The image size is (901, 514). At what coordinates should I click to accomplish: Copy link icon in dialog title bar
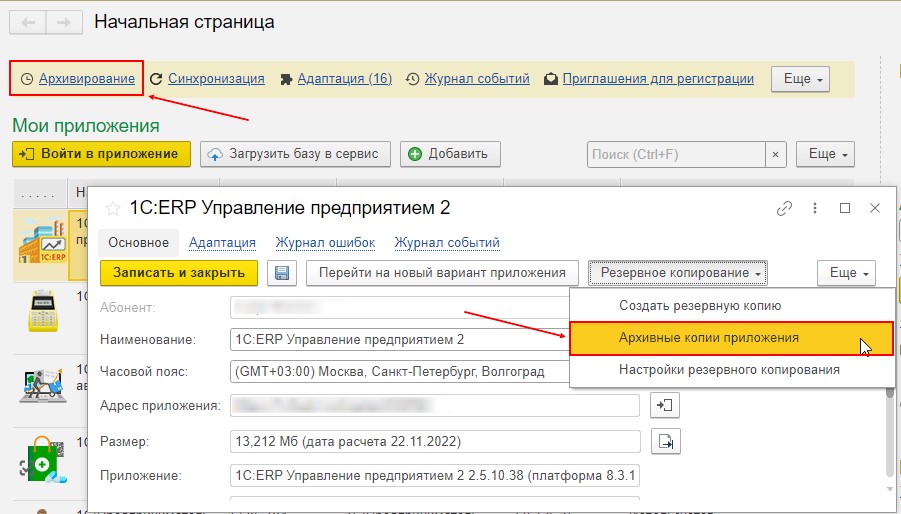pyautogui.click(x=784, y=208)
